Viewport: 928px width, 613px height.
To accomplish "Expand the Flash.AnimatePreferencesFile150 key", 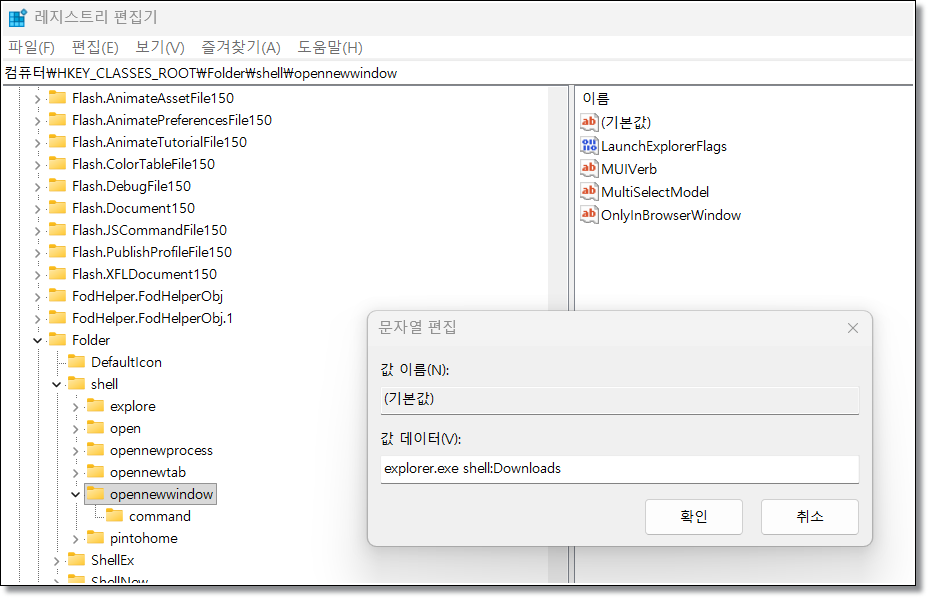I will 37,121.
